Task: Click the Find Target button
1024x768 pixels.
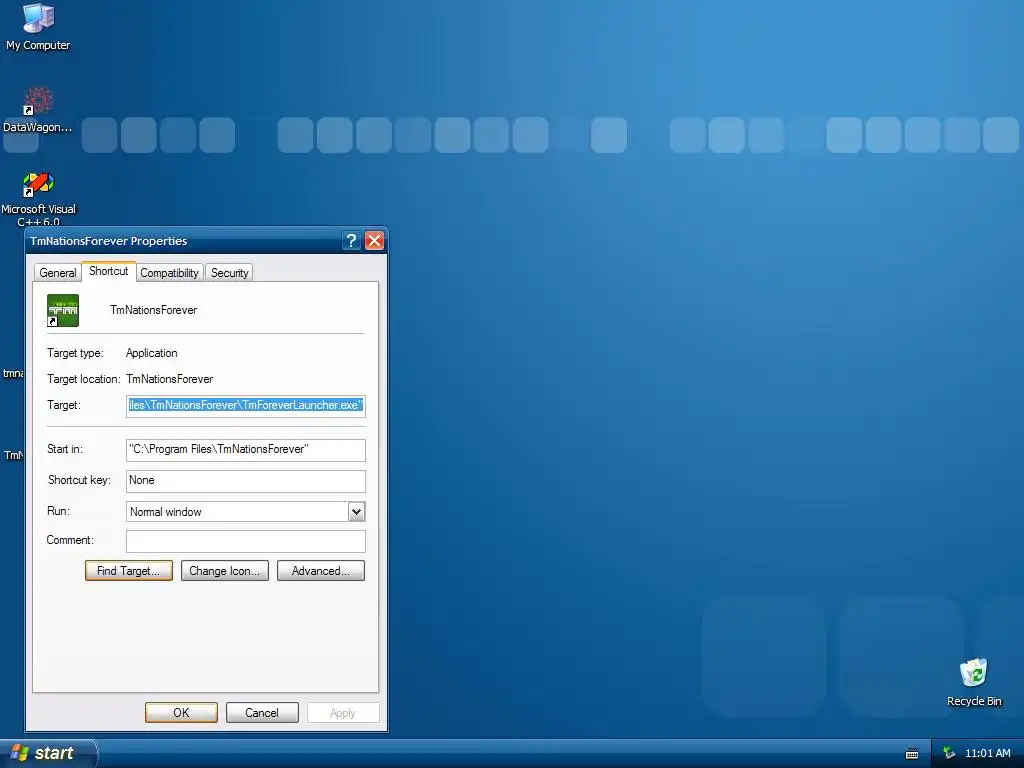Action: click(x=129, y=571)
